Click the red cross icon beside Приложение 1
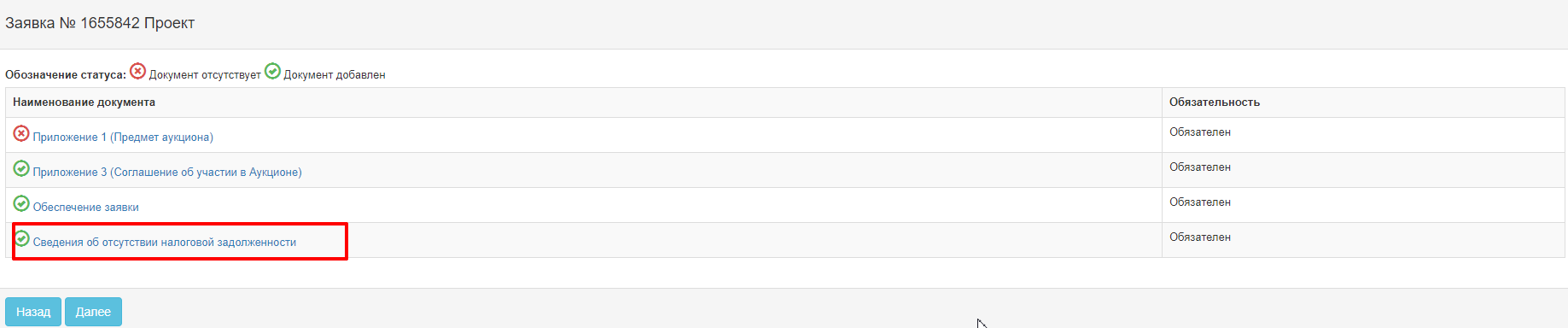Image resolution: width=1568 pixels, height=328 pixels. 21,133
